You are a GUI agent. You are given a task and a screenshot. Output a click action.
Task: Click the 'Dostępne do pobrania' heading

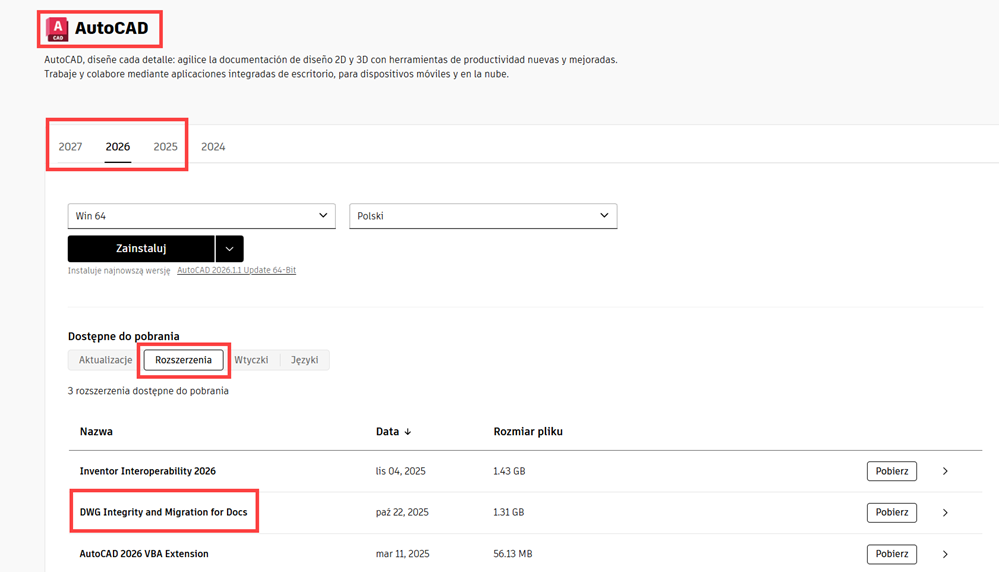[x=124, y=336]
